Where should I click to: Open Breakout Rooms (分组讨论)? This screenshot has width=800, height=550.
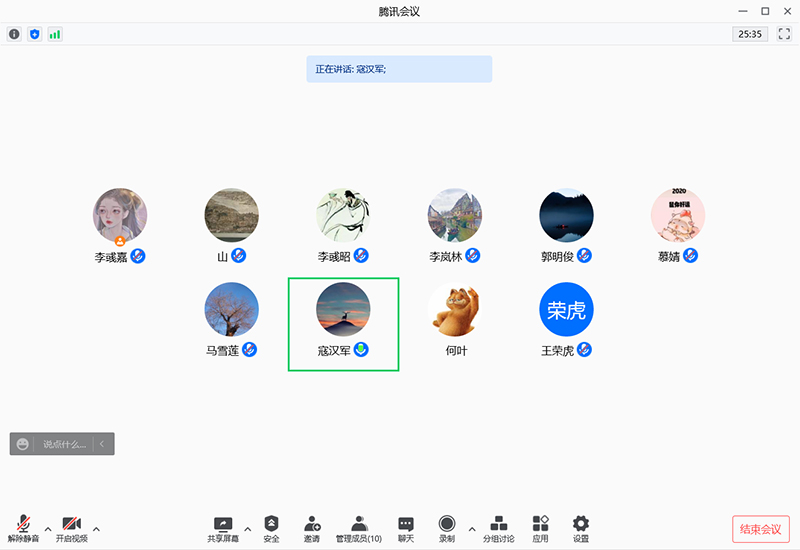click(x=499, y=528)
